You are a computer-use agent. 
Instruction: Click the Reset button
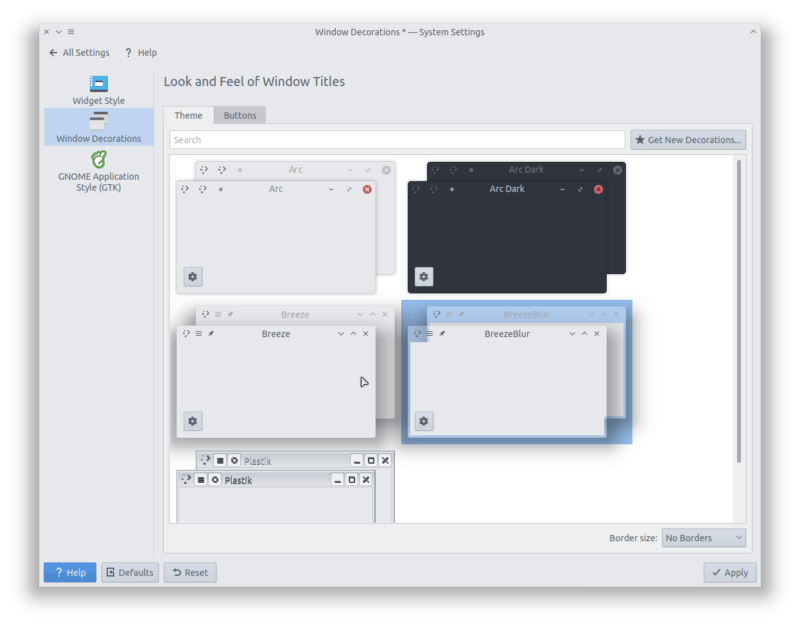(190, 573)
